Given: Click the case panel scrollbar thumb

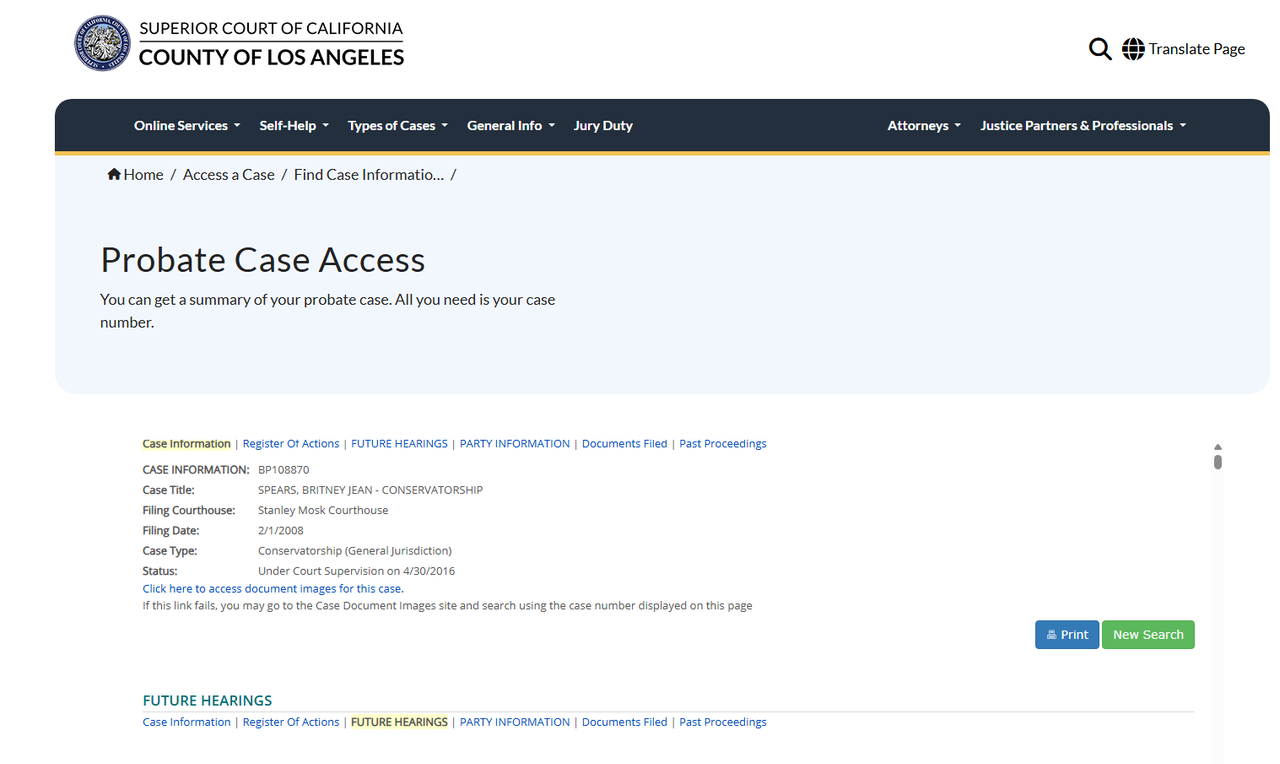Looking at the screenshot, I should (1218, 462).
